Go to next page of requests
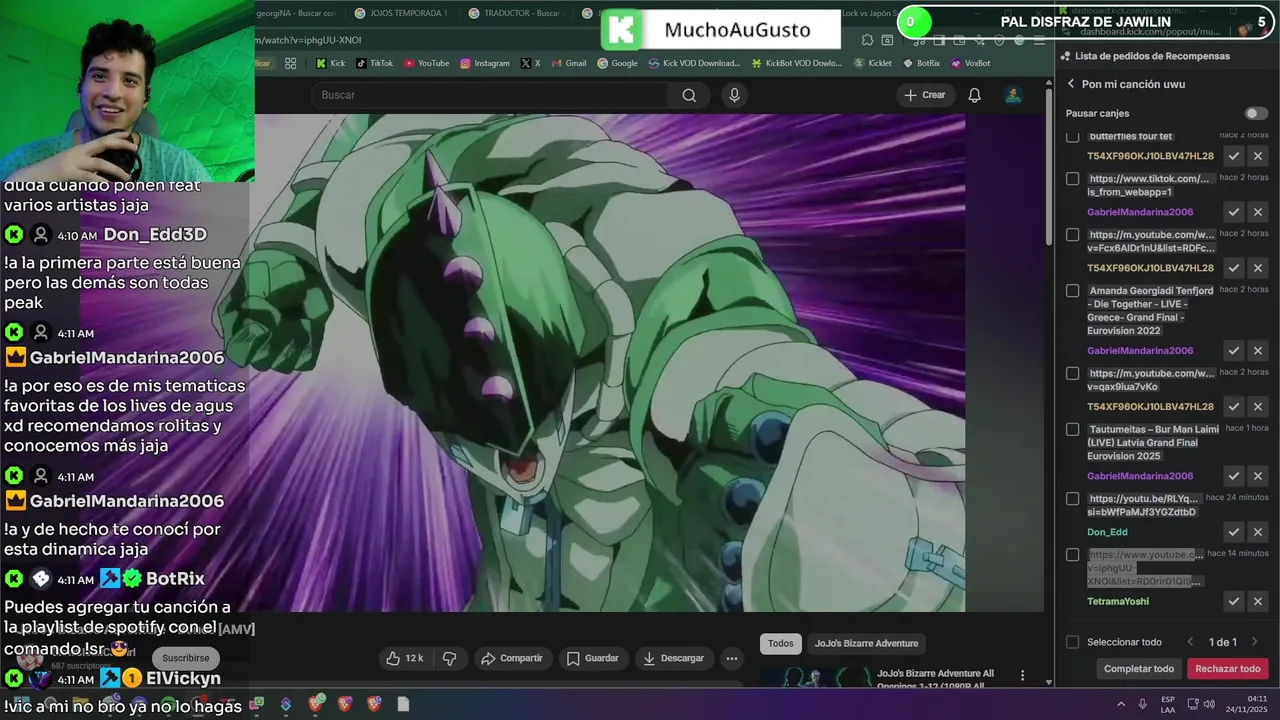 [1254, 642]
